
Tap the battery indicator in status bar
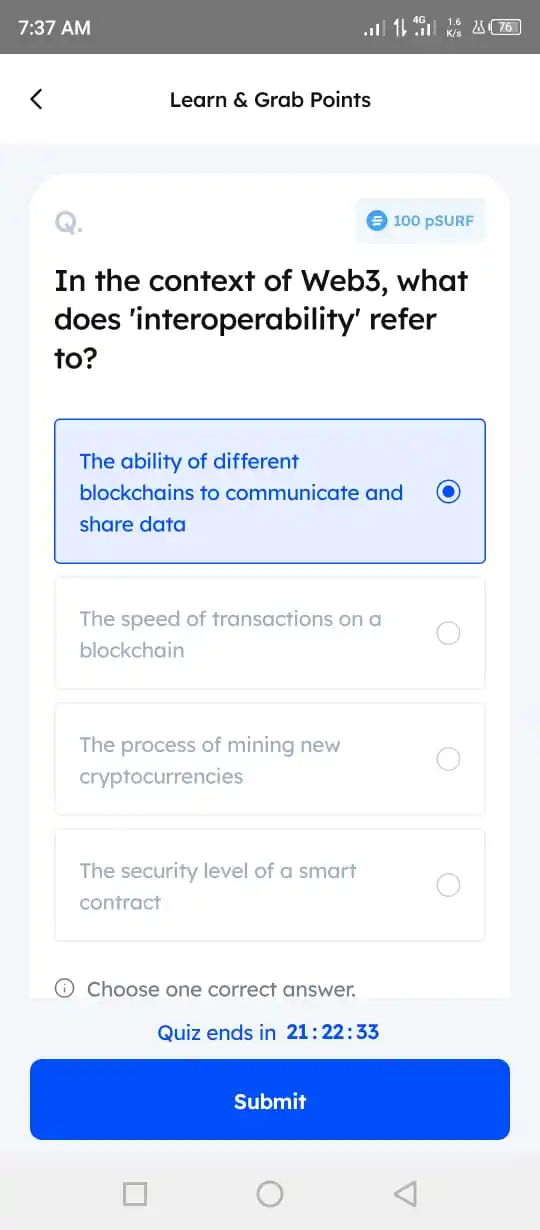pyautogui.click(x=507, y=27)
